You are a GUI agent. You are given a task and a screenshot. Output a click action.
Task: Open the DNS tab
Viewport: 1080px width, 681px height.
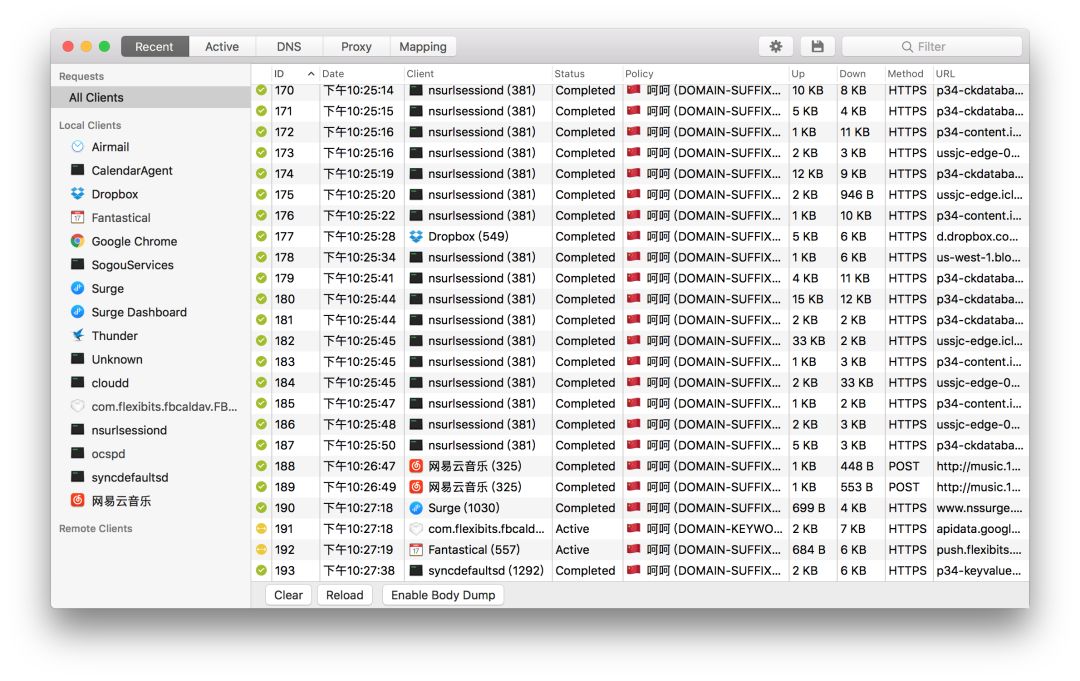coord(289,46)
